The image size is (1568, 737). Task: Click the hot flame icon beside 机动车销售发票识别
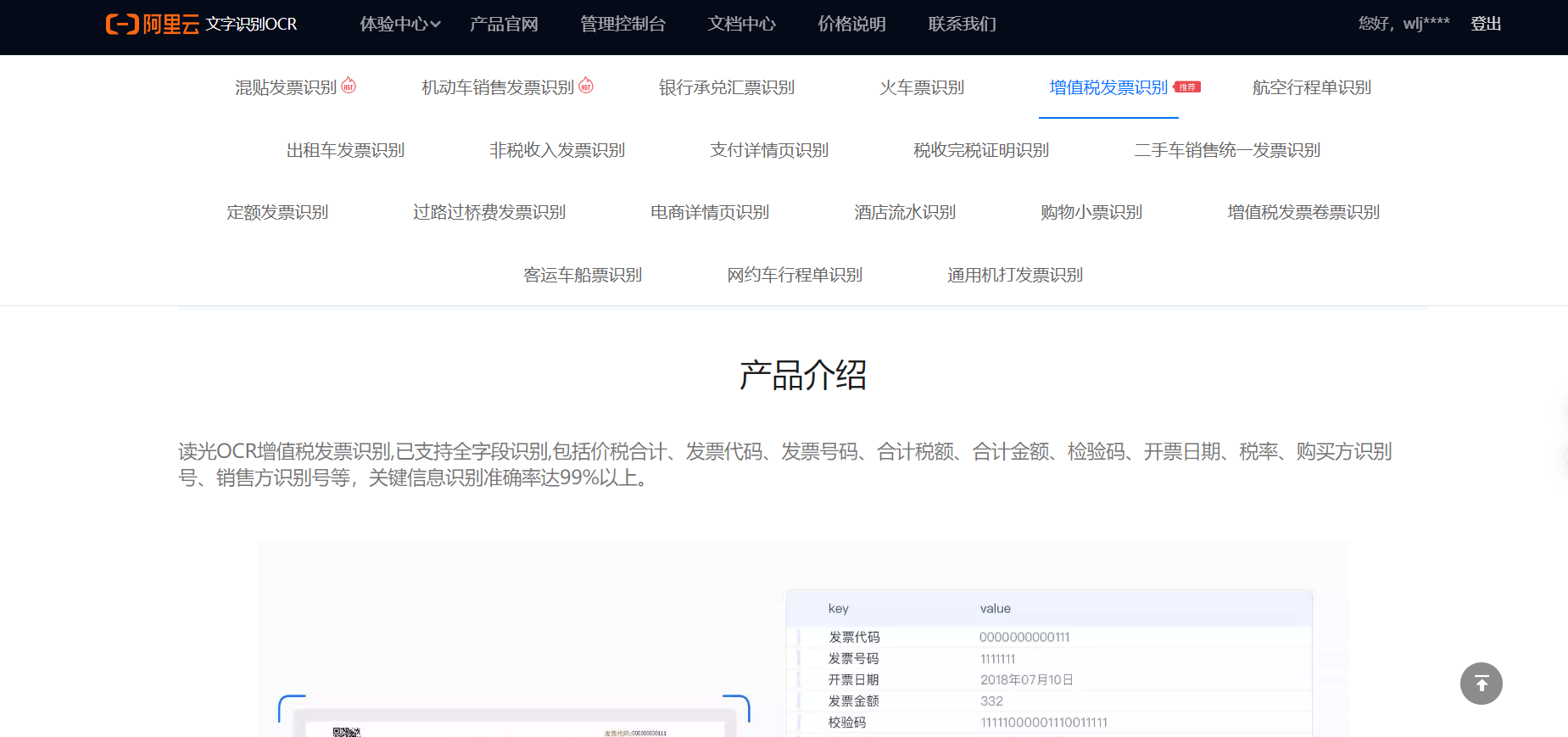pos(586,86)
